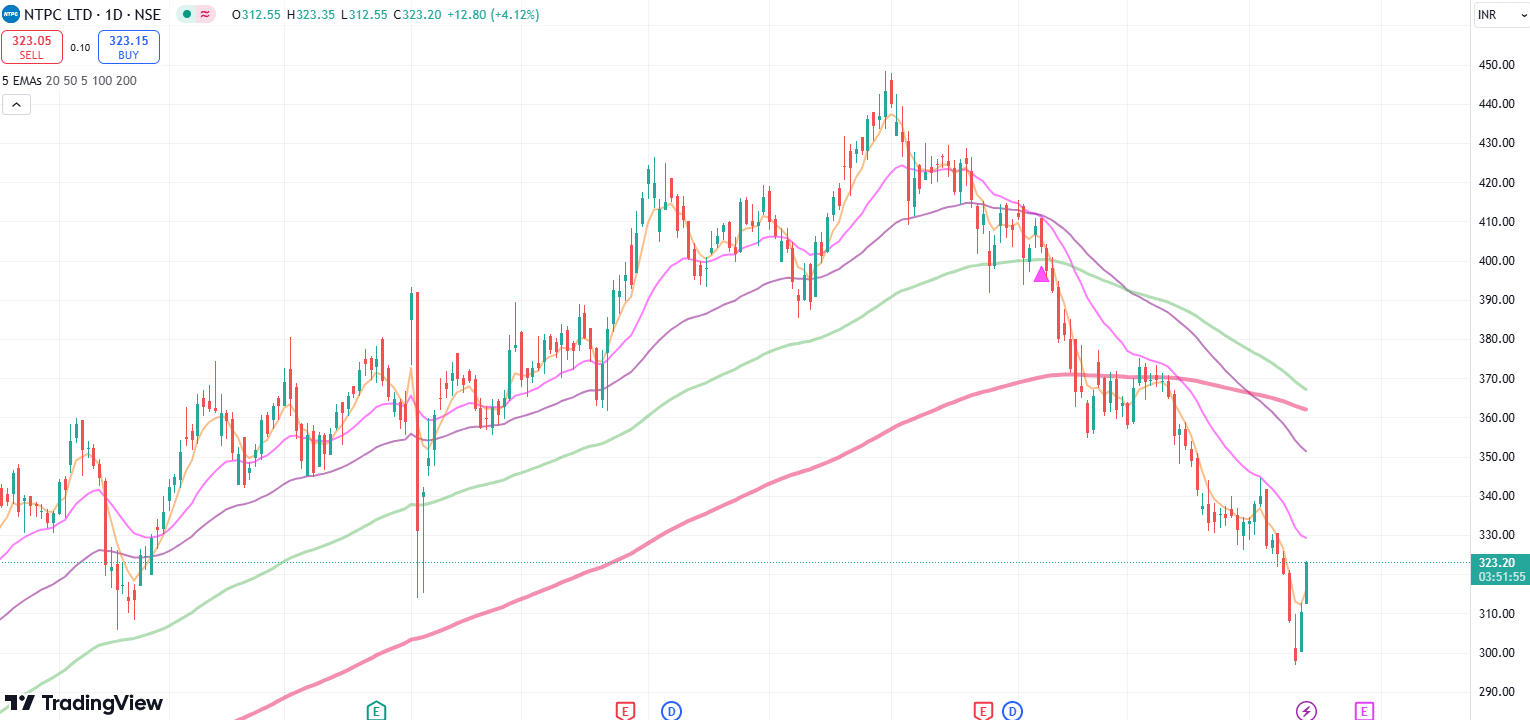Viewport: 1530px width, 720px height.
Task: Click the latest red E earnings marker
Action: click(983, 711)
